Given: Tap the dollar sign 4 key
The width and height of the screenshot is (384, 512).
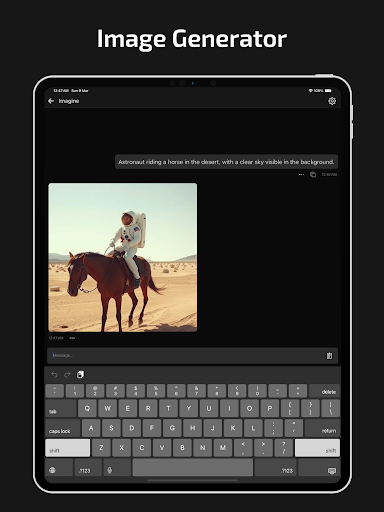Looking at the screenshot, I should click(136, 391).
